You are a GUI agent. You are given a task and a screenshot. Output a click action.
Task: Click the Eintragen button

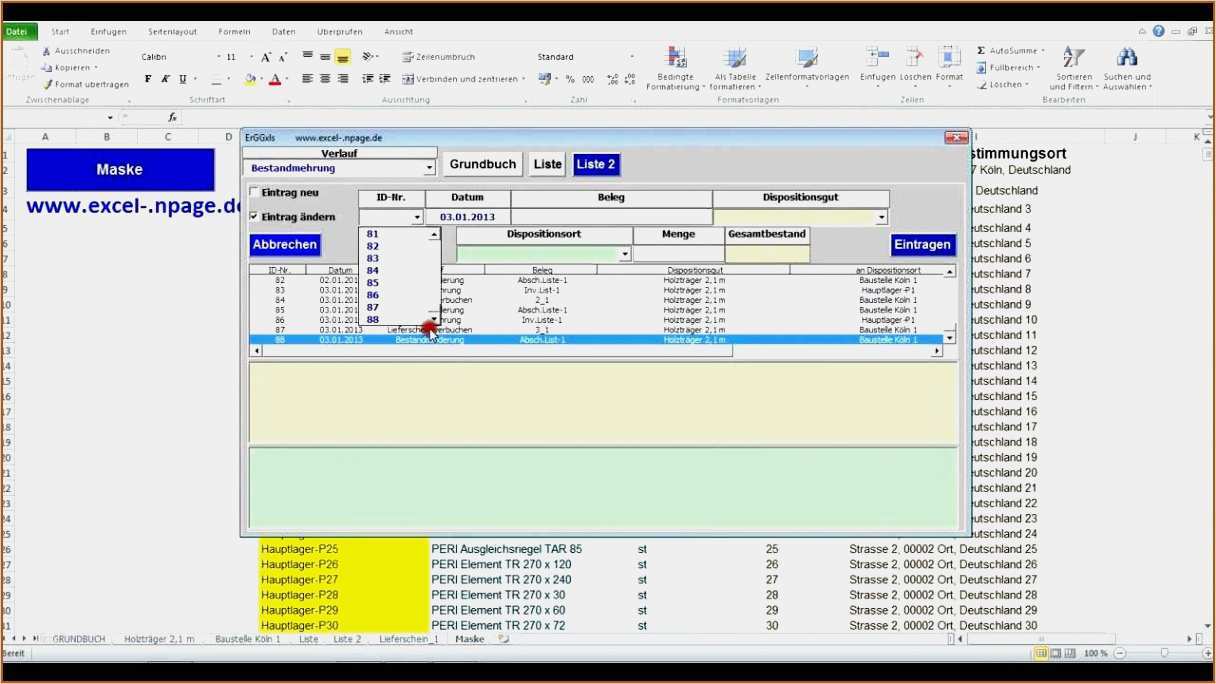click(922, 243)
